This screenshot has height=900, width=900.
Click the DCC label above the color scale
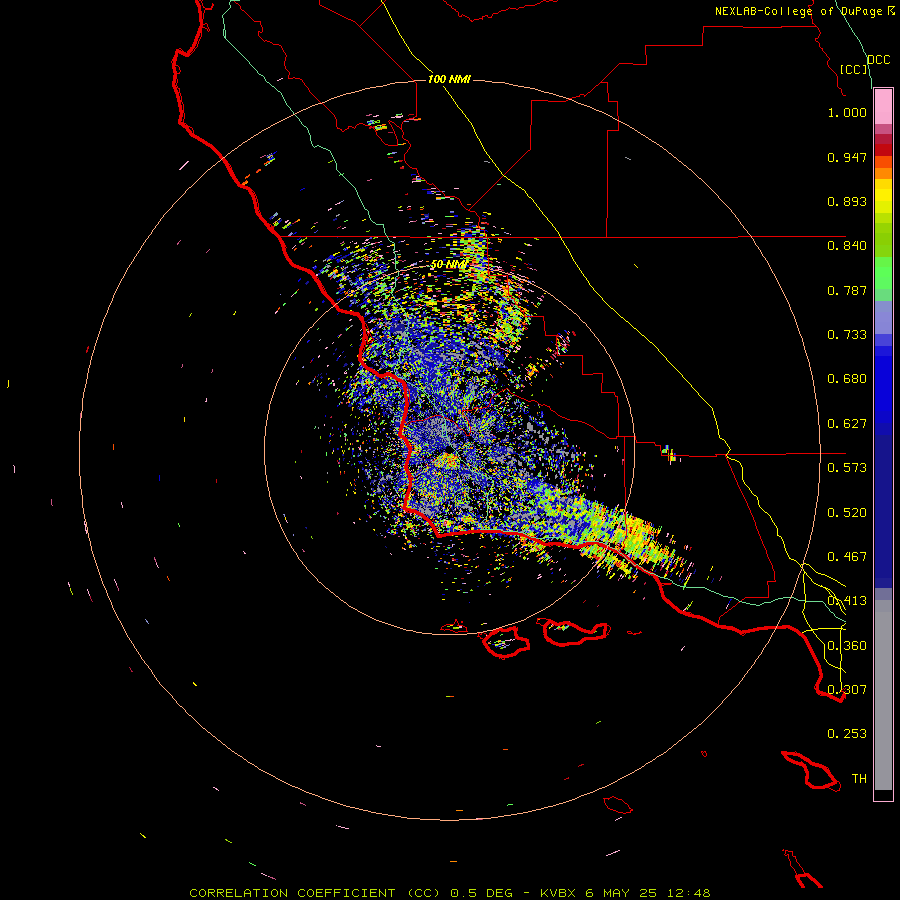pos(878,60)
